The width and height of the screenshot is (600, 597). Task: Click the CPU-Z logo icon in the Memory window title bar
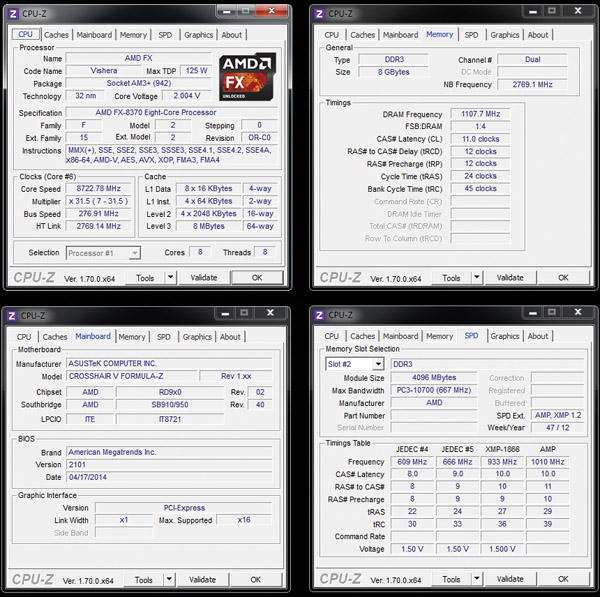point(319,14)
